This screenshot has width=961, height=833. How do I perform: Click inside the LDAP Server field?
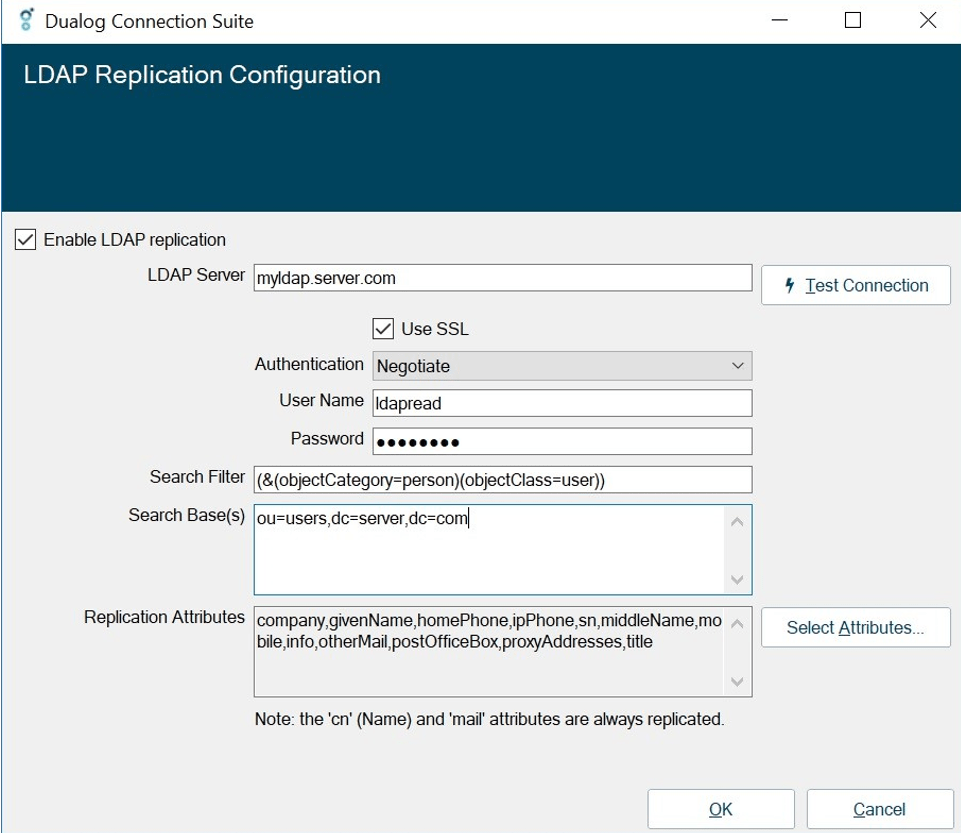click(500, 277)
